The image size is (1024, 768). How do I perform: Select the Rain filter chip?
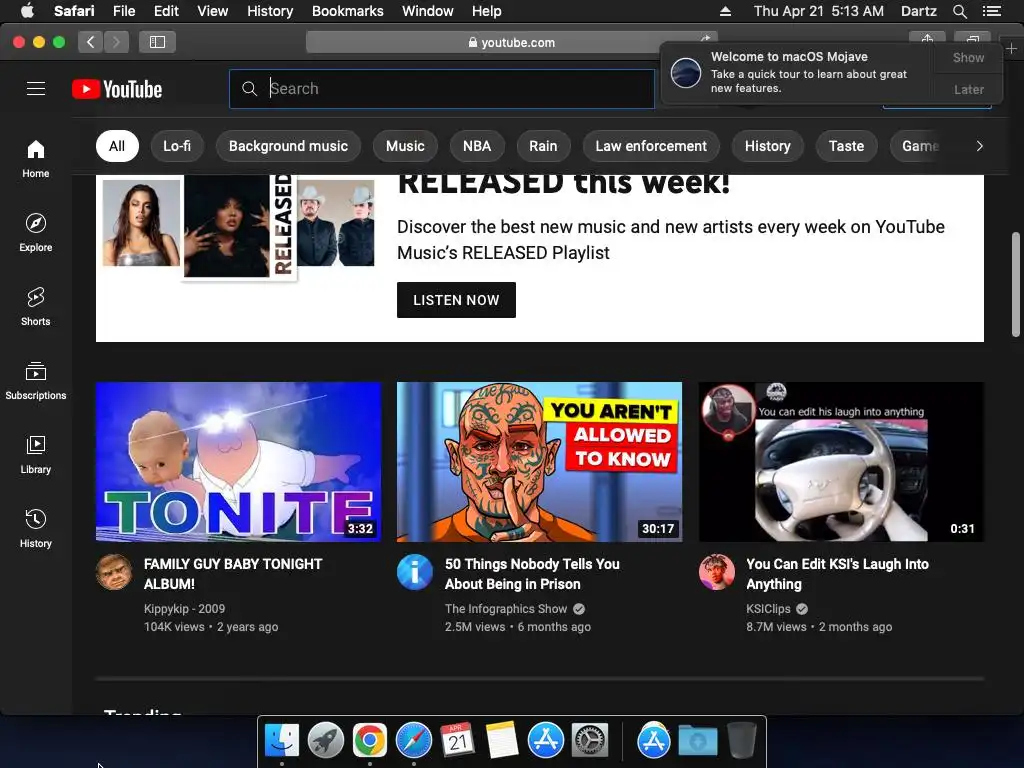(543, 146)
